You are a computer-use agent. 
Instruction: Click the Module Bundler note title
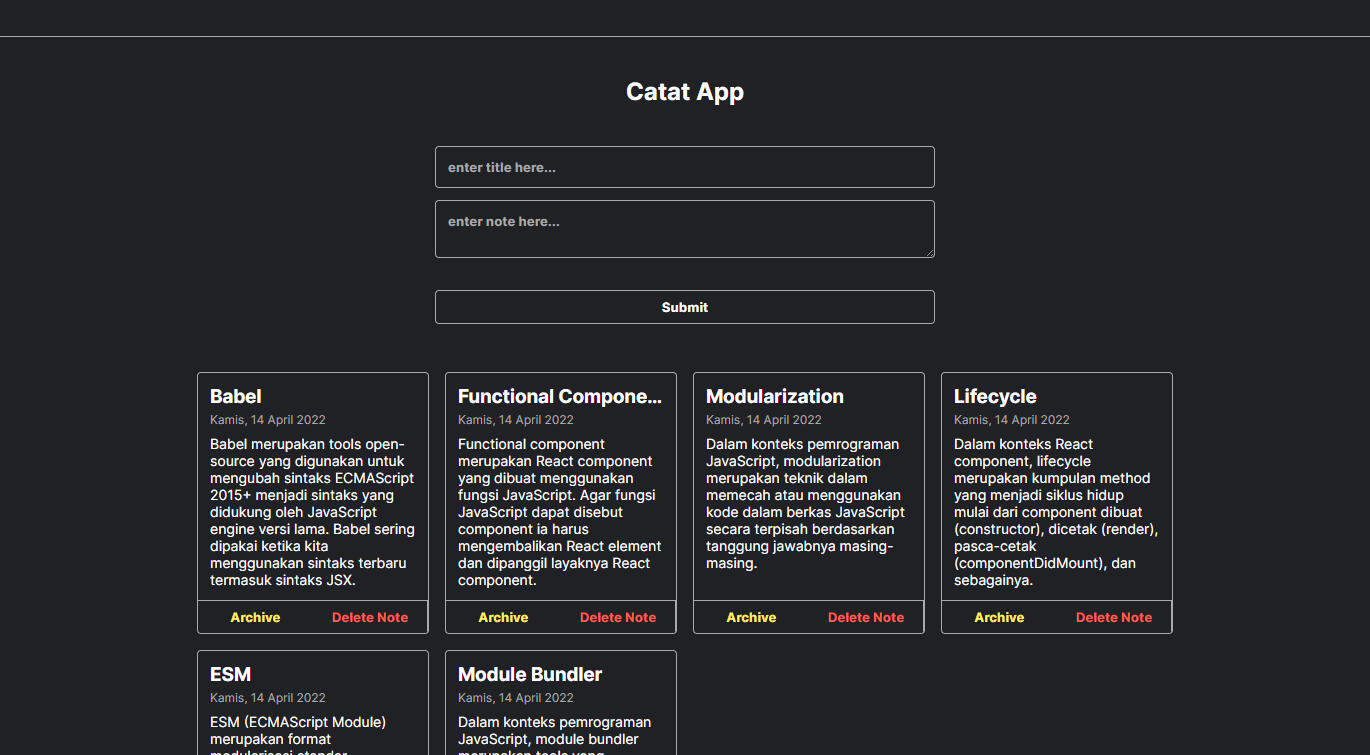pyautogui.click(x=529, y=674)
